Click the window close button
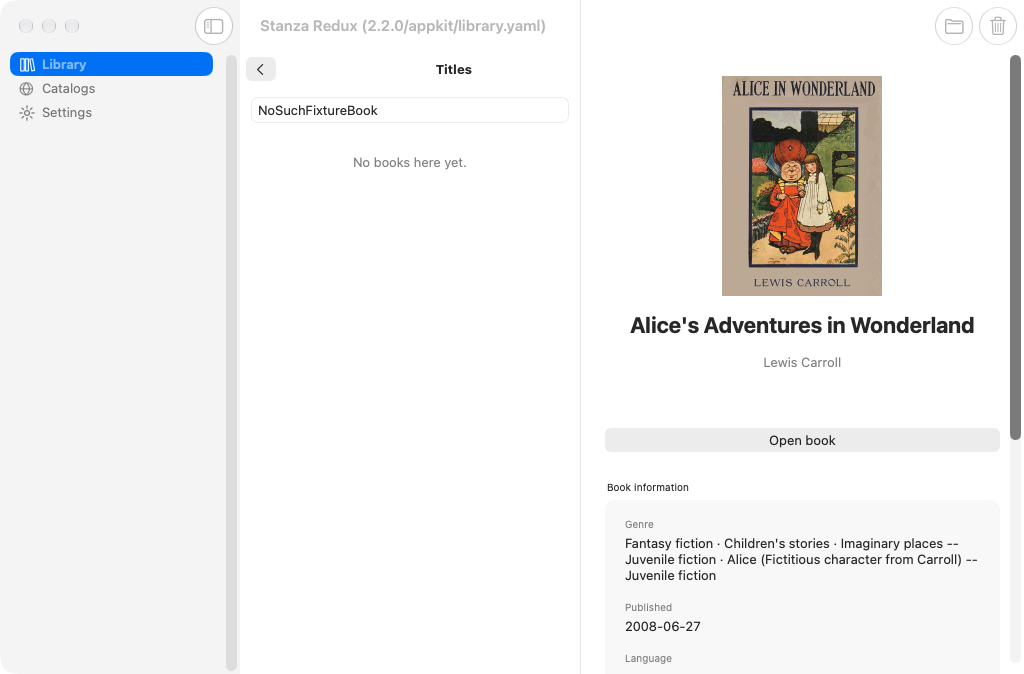 [26, 26]
